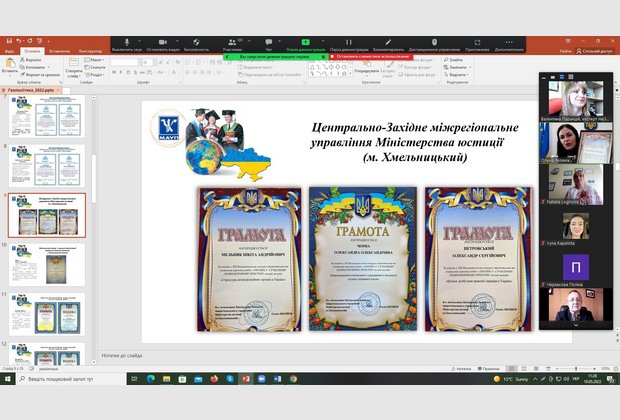The image size is (620, 420).
Task: Save presentation from Quick Access toolbar
Action: pos(9,41)
